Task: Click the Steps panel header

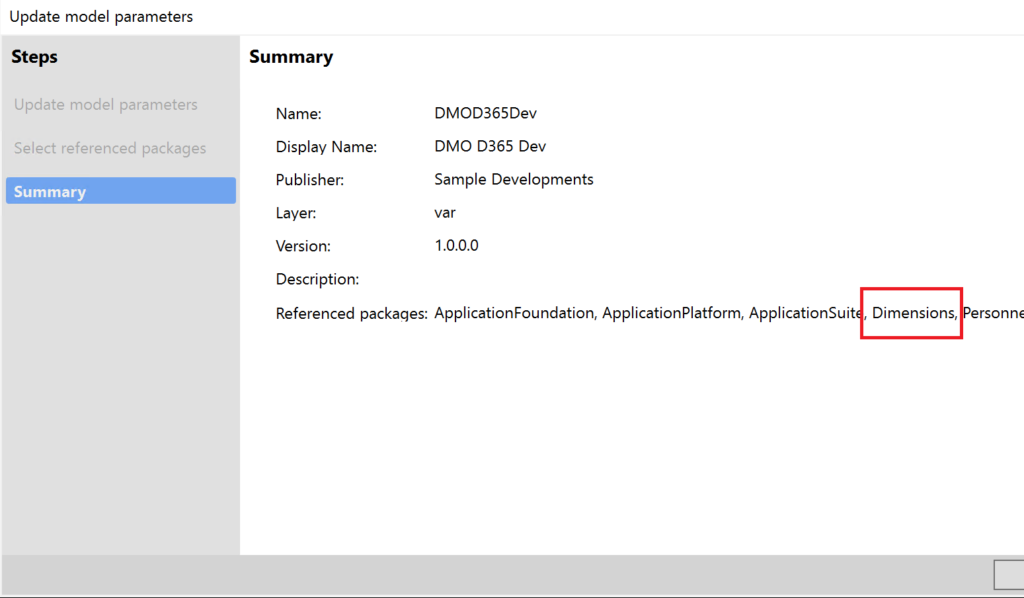Action: click(34, 57)
